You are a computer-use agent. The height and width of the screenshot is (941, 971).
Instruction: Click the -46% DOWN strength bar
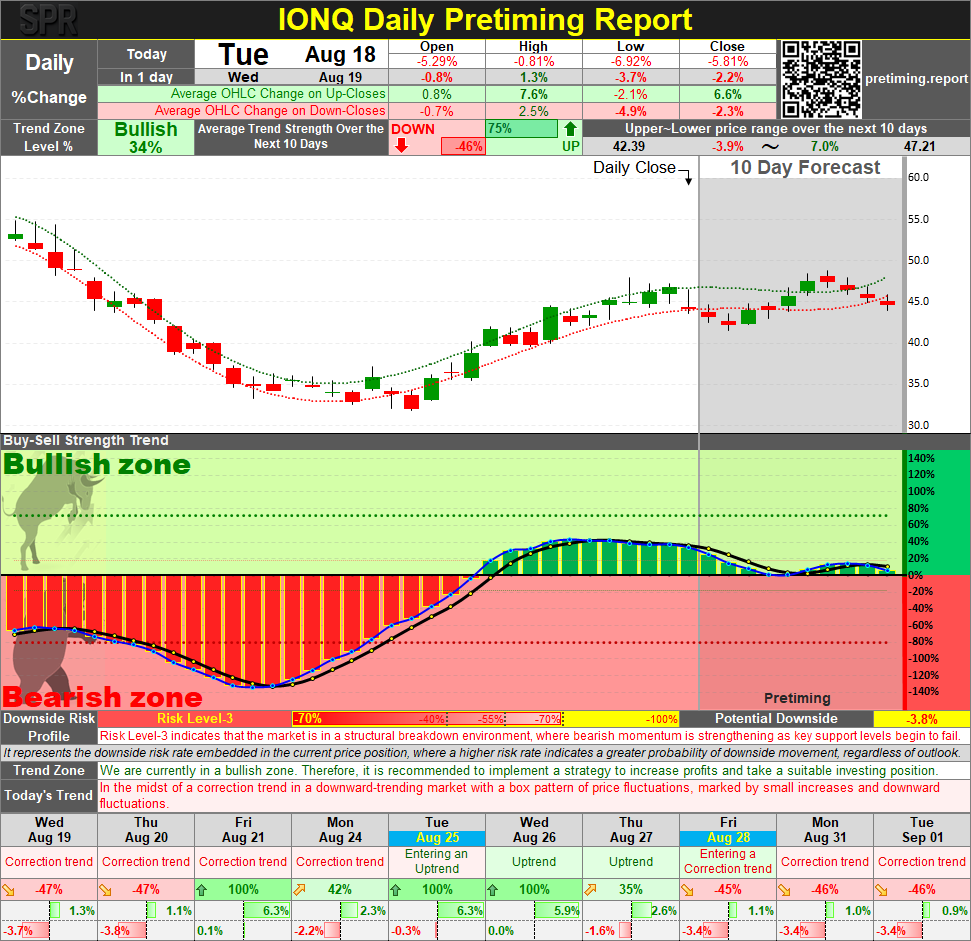tap(462, 147)
